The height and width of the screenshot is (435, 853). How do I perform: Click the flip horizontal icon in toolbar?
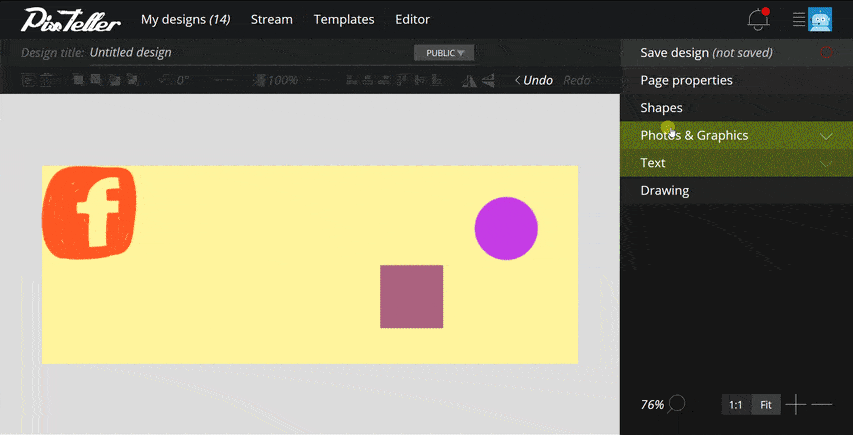click(469, 80)
